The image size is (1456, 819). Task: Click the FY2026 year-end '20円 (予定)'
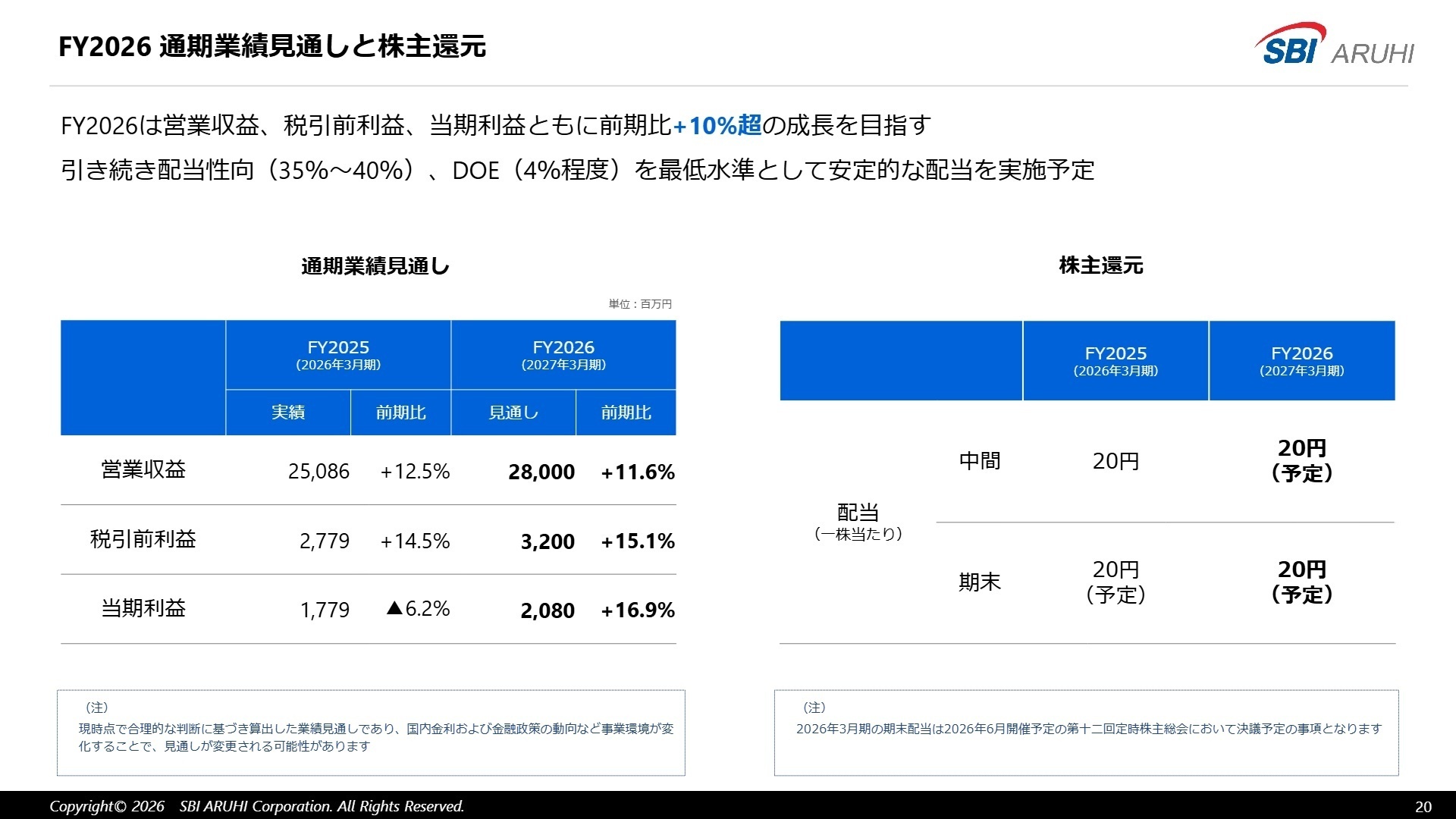click(1302, 582)
